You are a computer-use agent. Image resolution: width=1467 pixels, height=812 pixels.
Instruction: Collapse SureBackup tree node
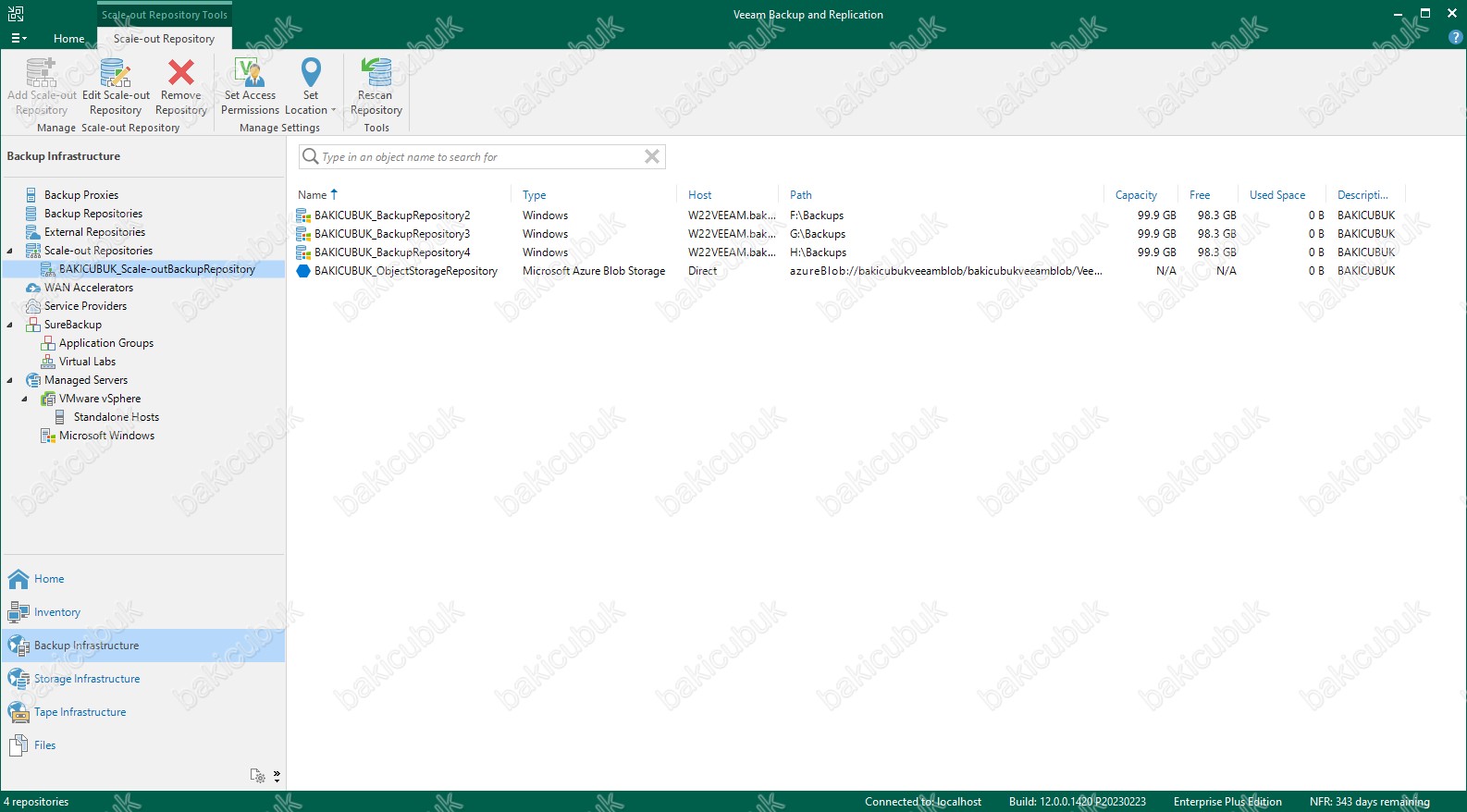pyautogui.click(x=10, y=325)
